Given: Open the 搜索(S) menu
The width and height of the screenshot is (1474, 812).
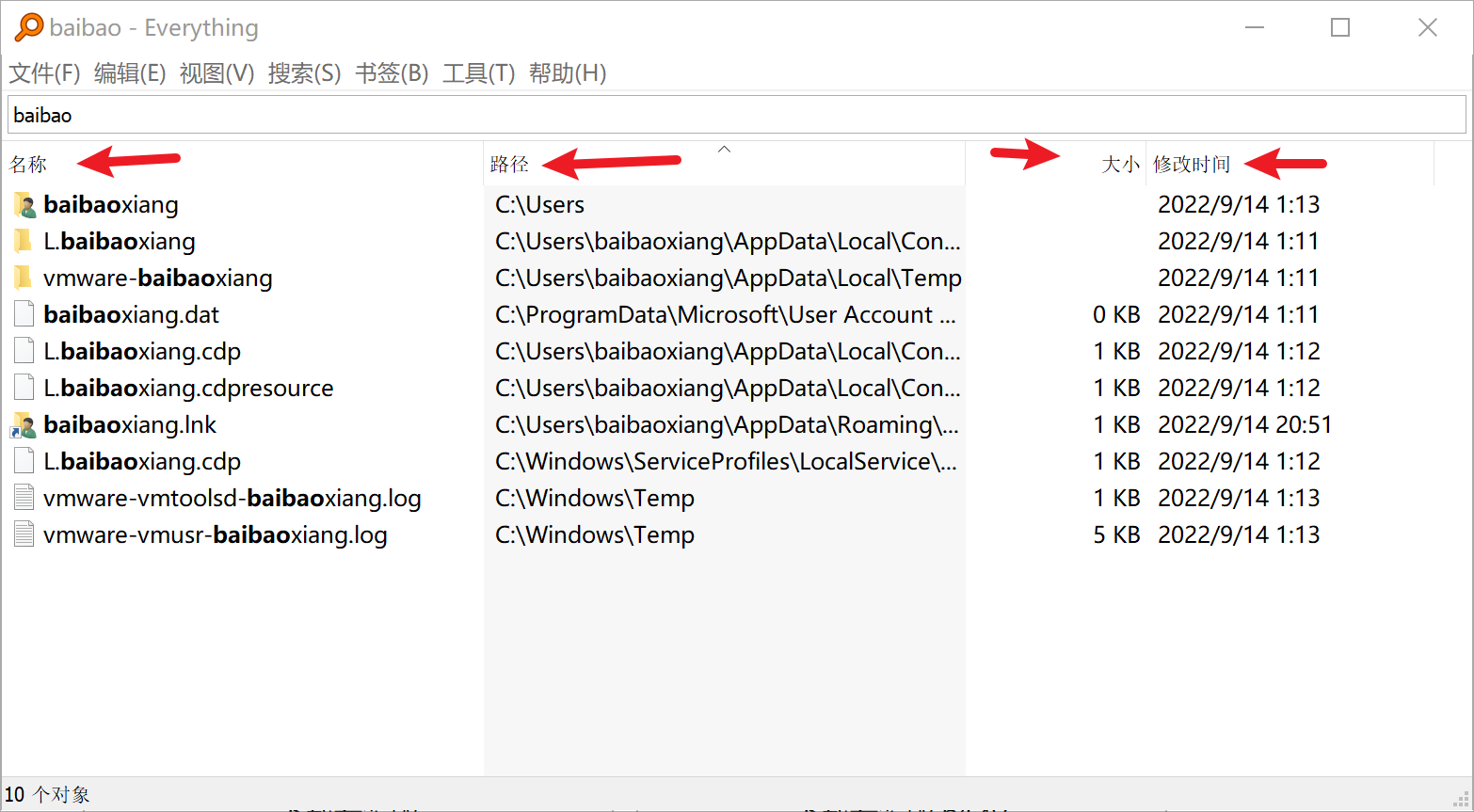Looking at the screenshot, I should pyautogui.click(x=304, y=73).
